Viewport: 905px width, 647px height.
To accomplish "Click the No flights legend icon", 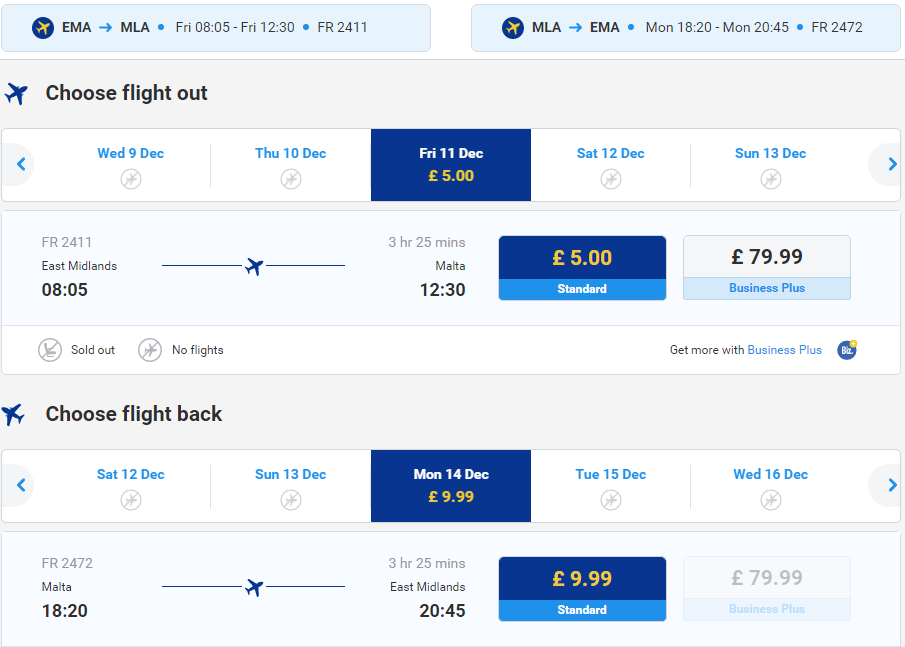I will (150, 350).
